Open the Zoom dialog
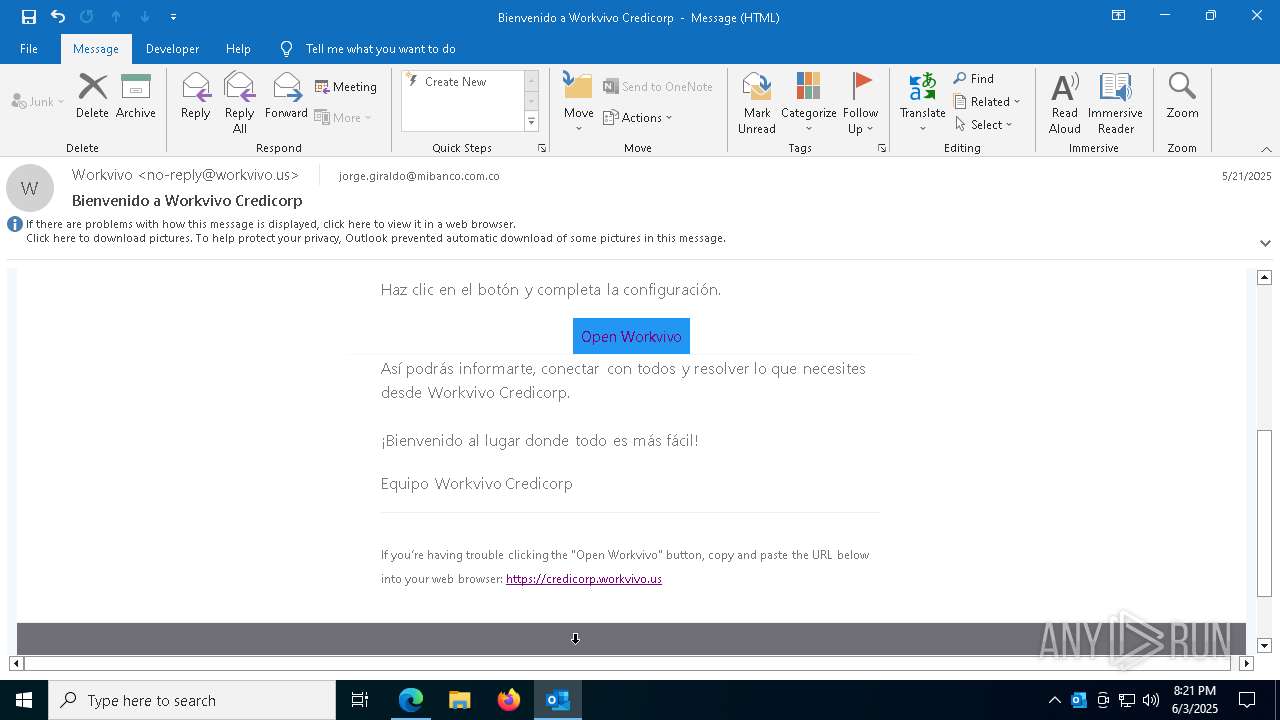The height and width of the screenshot is (720, 1280). 1182,96
